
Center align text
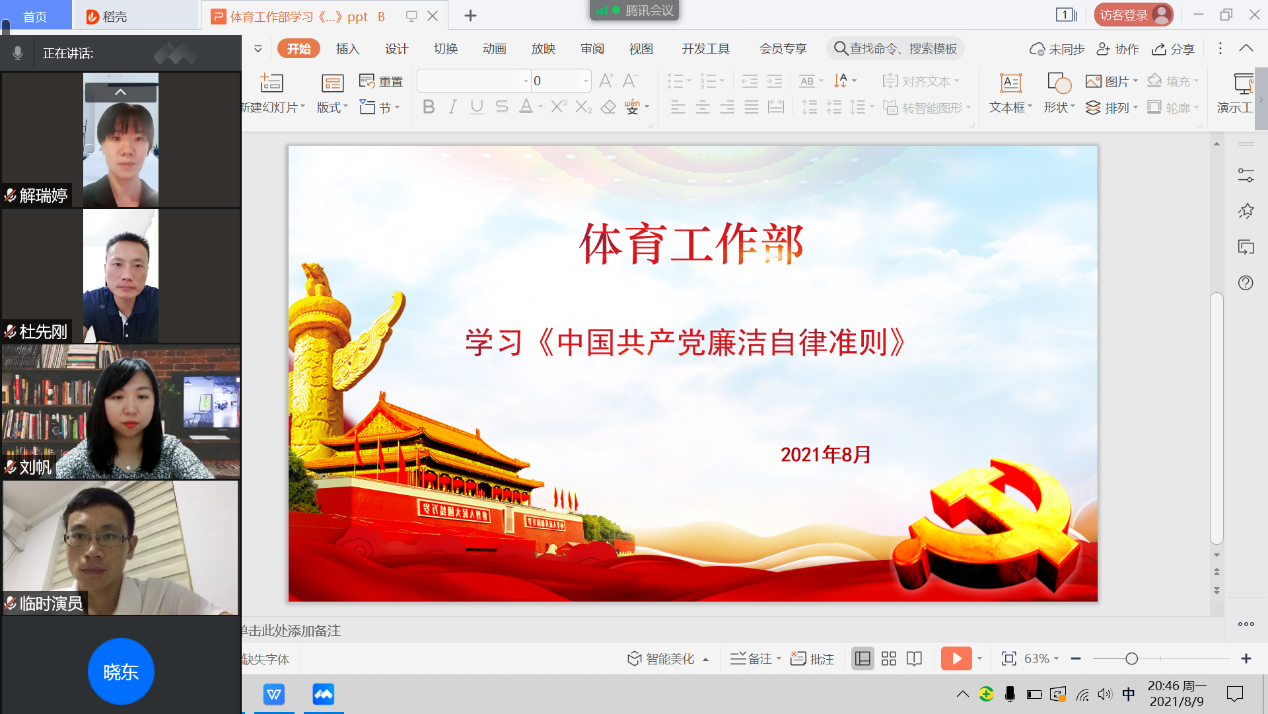pyautogui.click(x=702, y=107)
